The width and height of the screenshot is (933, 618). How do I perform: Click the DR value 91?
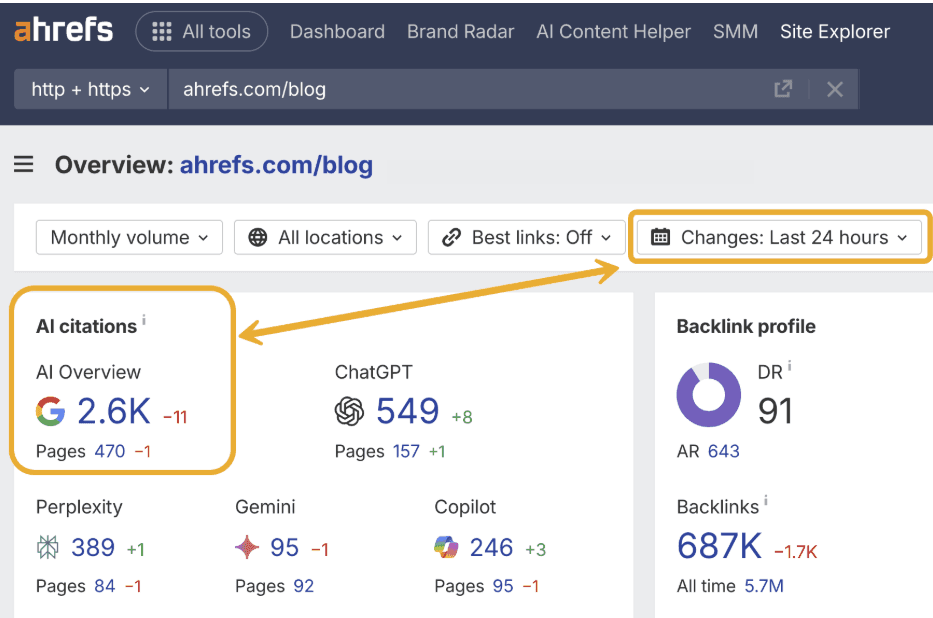(x=775, y=411)
